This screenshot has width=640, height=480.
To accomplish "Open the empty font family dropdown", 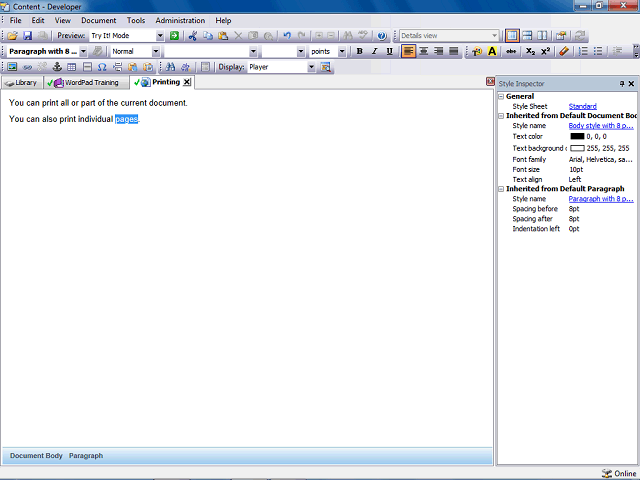I will pos(253,51).
